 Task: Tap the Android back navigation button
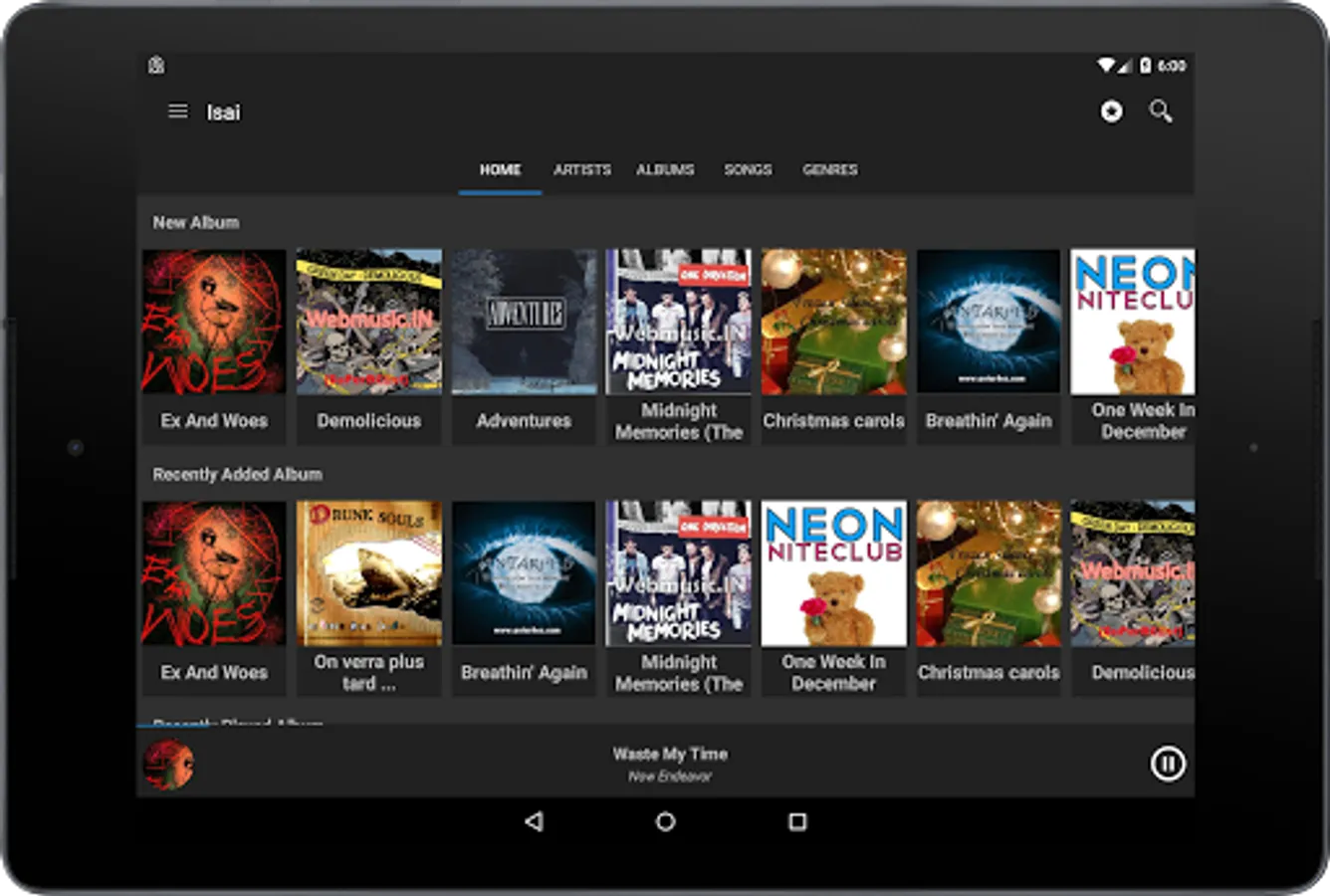[535, 821]
